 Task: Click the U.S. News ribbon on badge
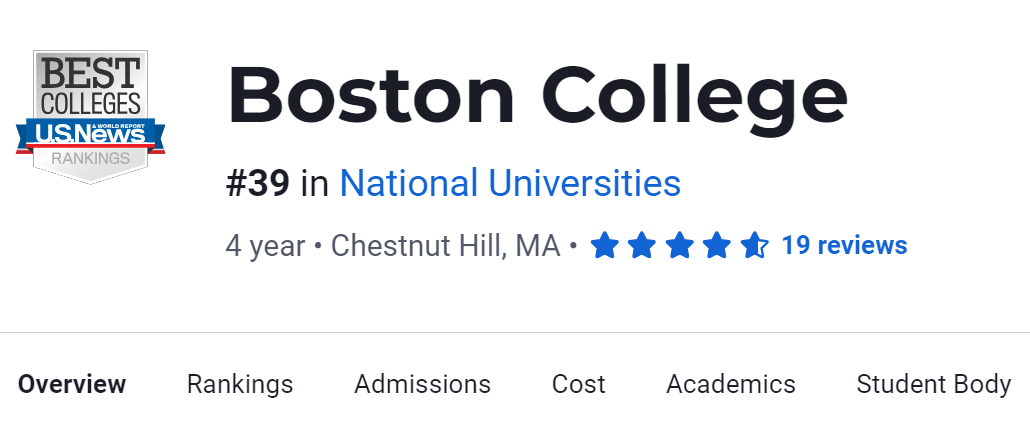pyautogui.click(x=91, y=133)
